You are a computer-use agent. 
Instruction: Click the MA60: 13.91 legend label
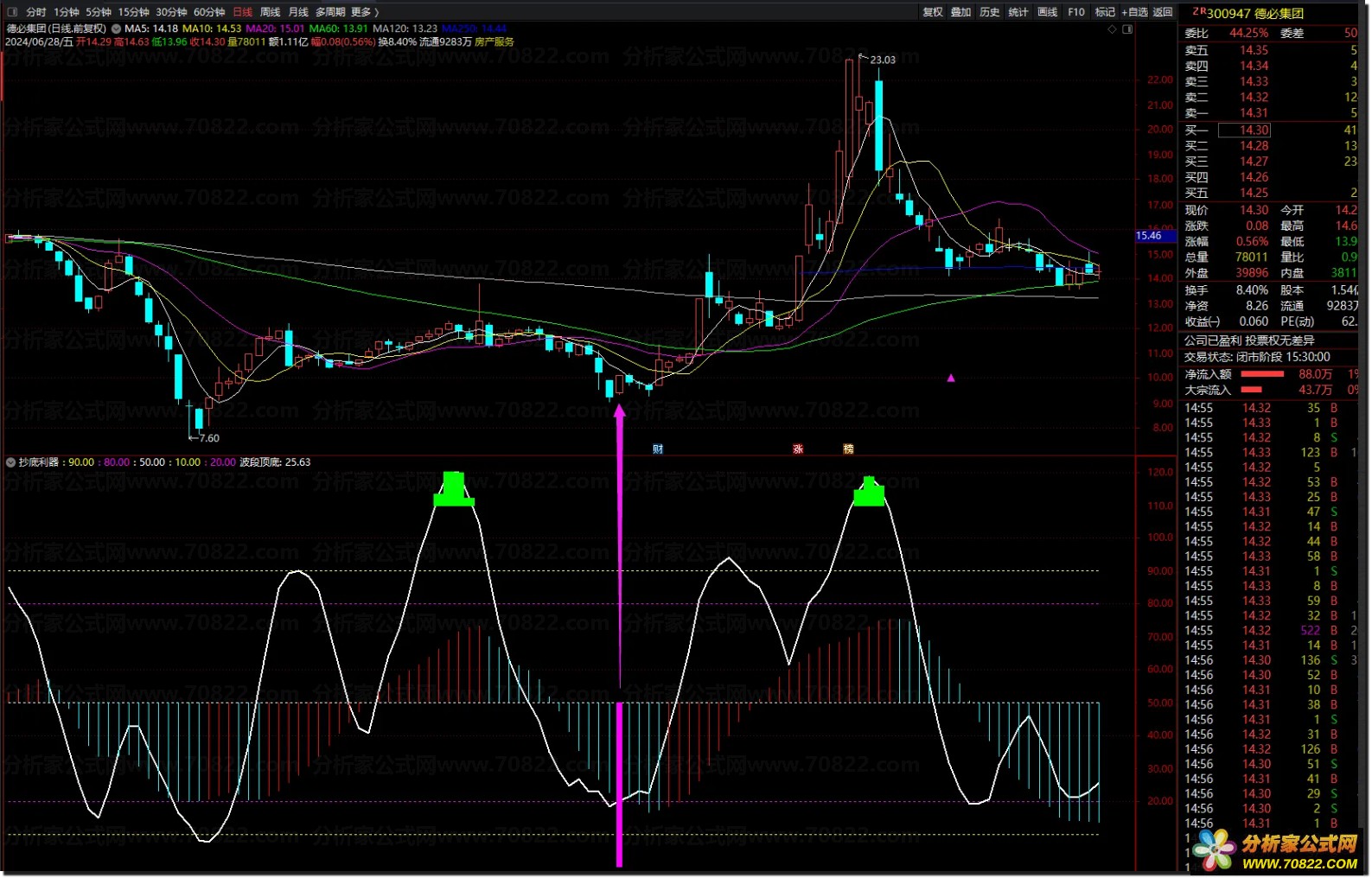[338, 29]
